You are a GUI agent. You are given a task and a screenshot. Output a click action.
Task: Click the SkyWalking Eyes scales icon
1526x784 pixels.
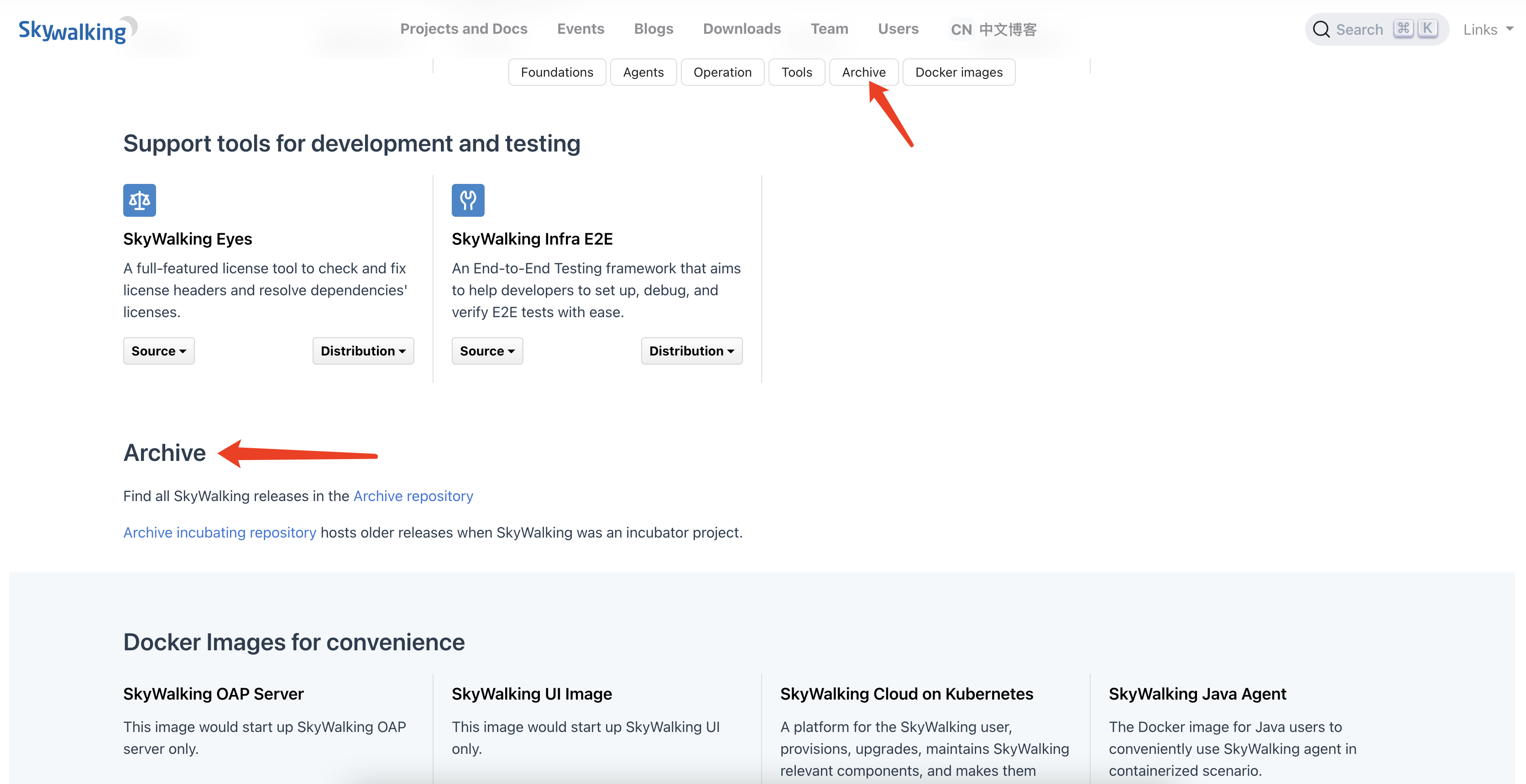(140, 200)
